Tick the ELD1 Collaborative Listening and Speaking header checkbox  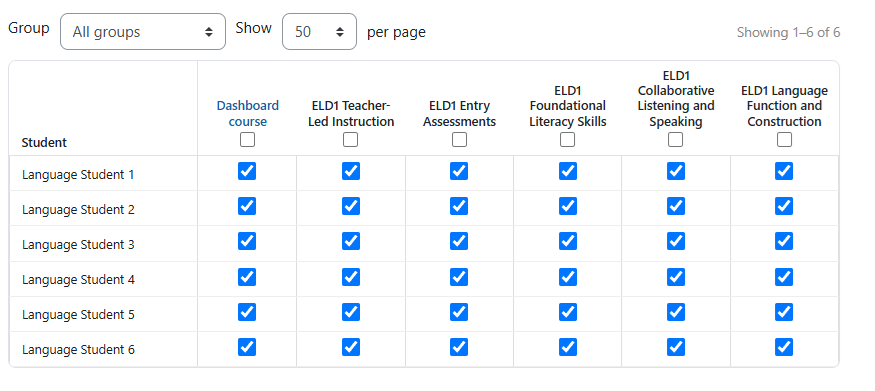point(676,139)
